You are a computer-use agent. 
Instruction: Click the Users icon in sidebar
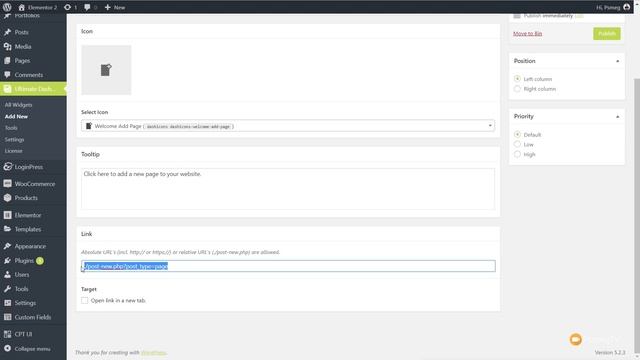coord(7,275)
